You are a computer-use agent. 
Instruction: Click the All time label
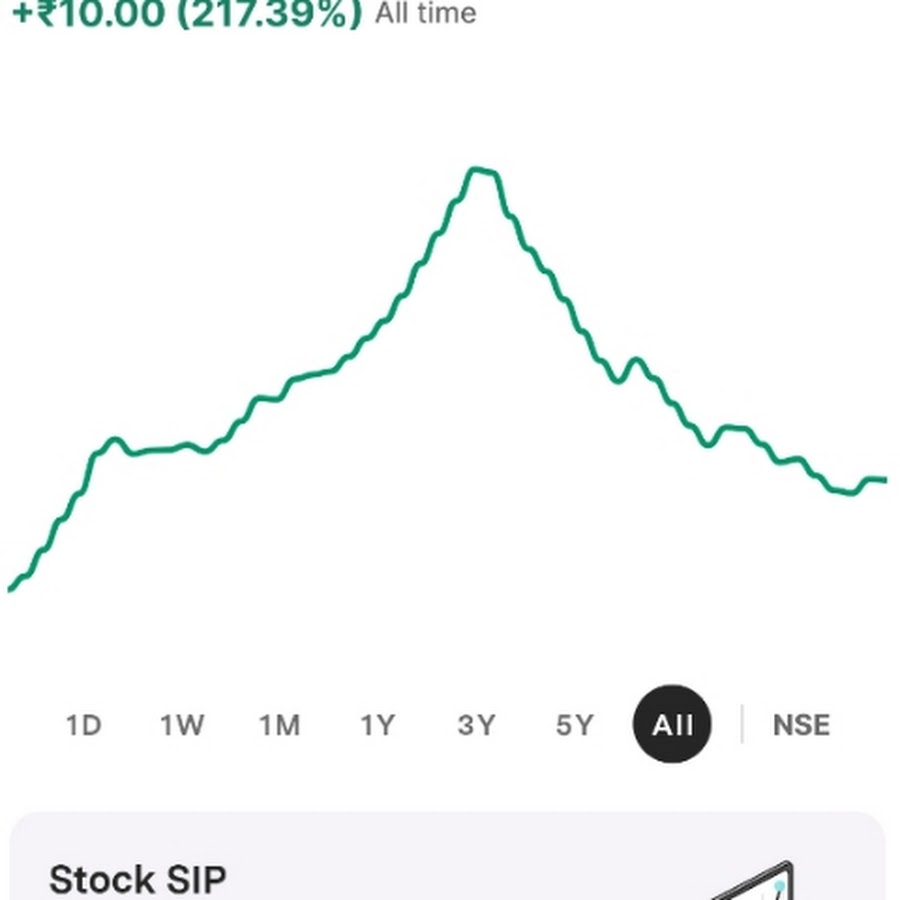425,13
